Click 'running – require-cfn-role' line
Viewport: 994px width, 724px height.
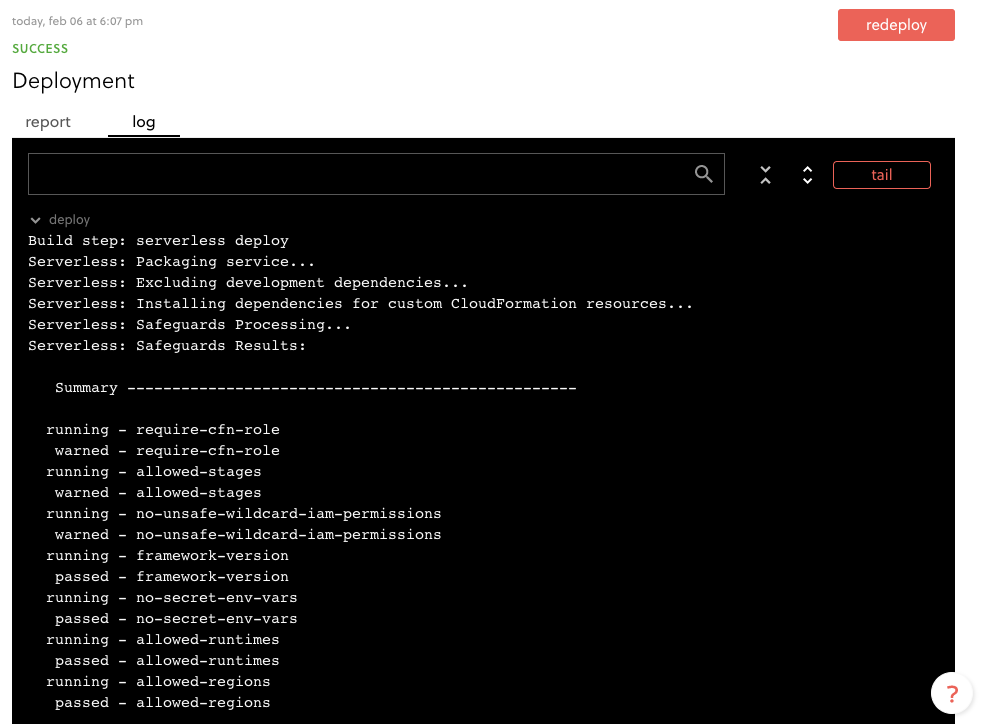(163, 430)
